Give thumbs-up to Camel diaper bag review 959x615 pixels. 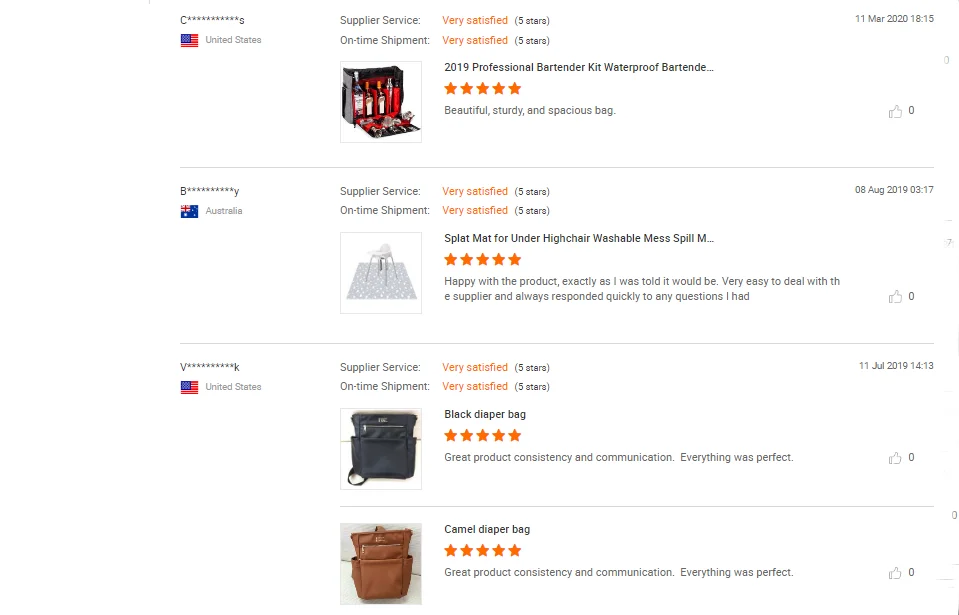click(x=895, y=573)
